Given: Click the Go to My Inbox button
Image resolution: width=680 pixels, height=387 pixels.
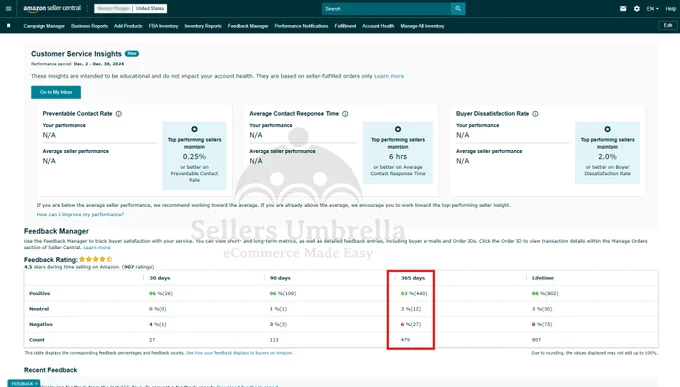Looking at the screenshot, I should point(56,92).
